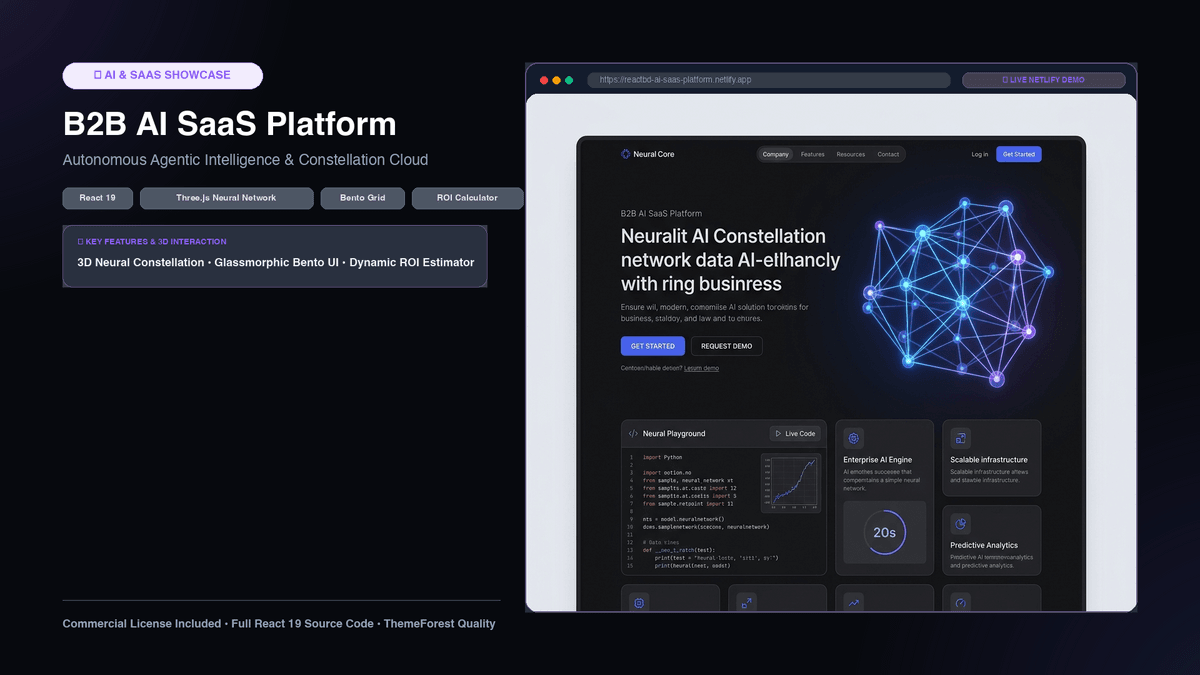
Task: Click the glowing 3D neural network sphere
Action: pos(957,290)
